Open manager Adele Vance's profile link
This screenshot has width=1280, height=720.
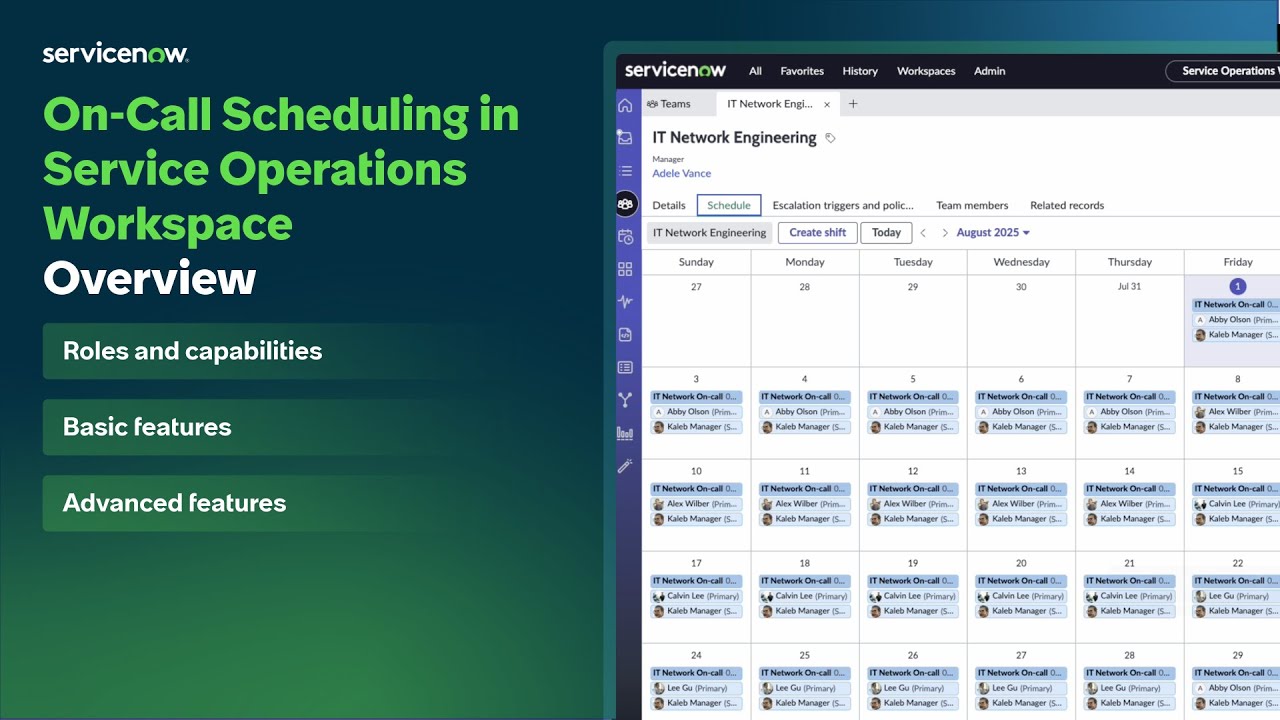[x=681, y=173]
